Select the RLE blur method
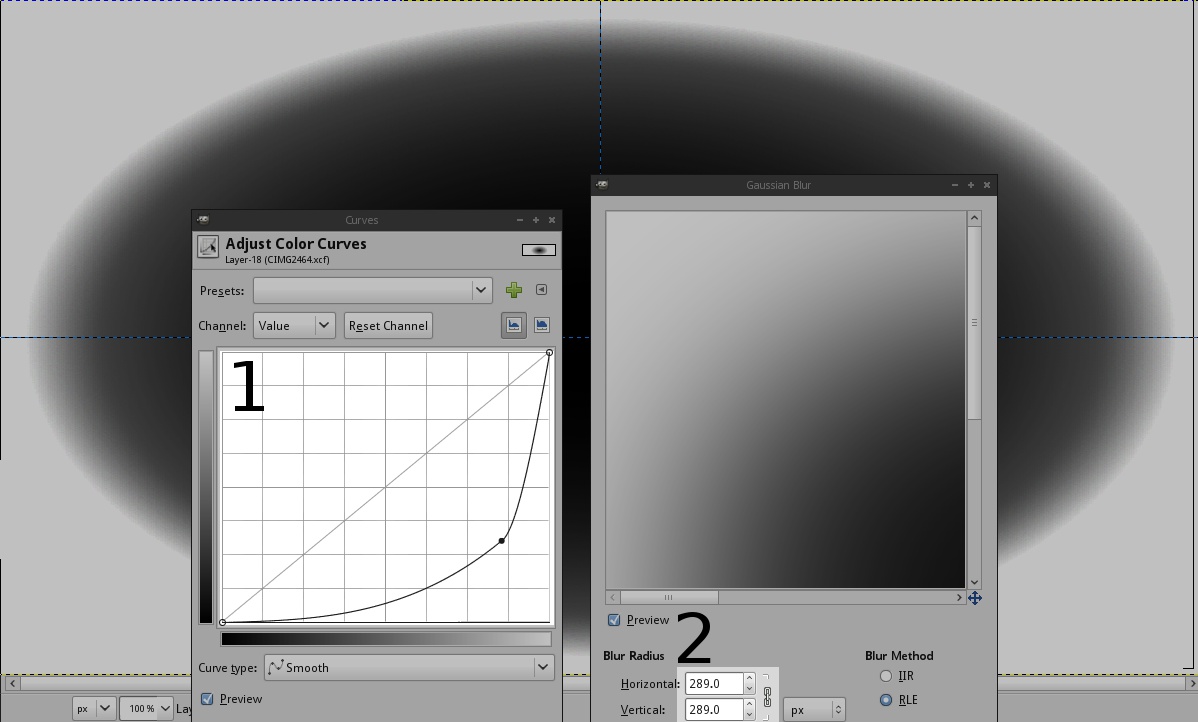This screenshot has height=722, width=1198. tap(885, 699)
